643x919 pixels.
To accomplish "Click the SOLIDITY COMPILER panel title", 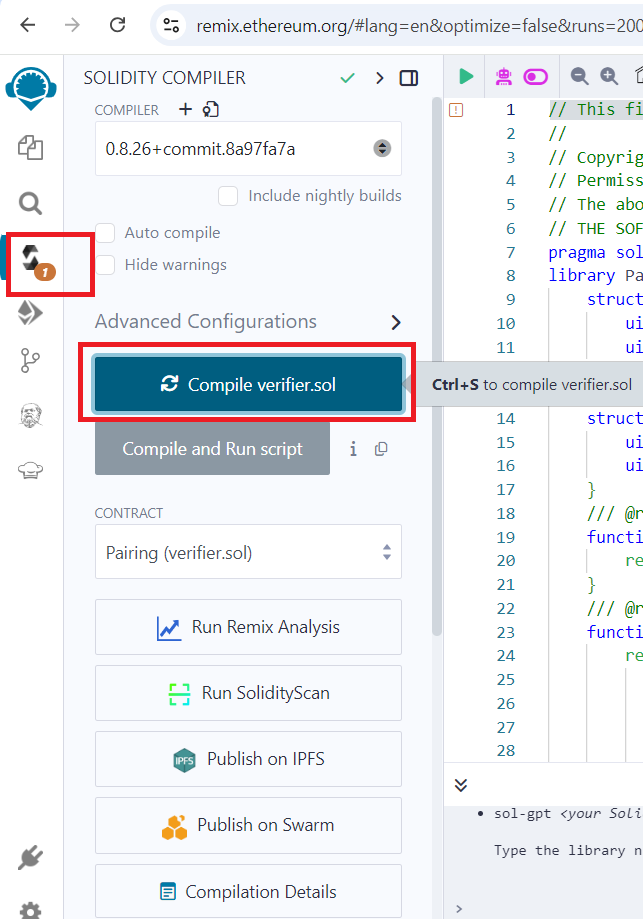I will pyautogui.click(x=165, y=78).
